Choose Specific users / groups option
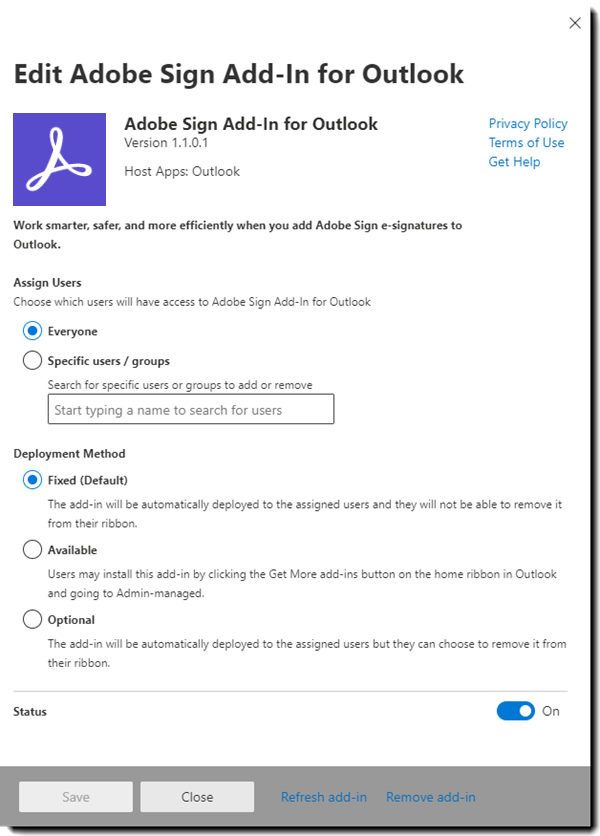The height and width of the screenshot is (836, 600). (32, 361)
